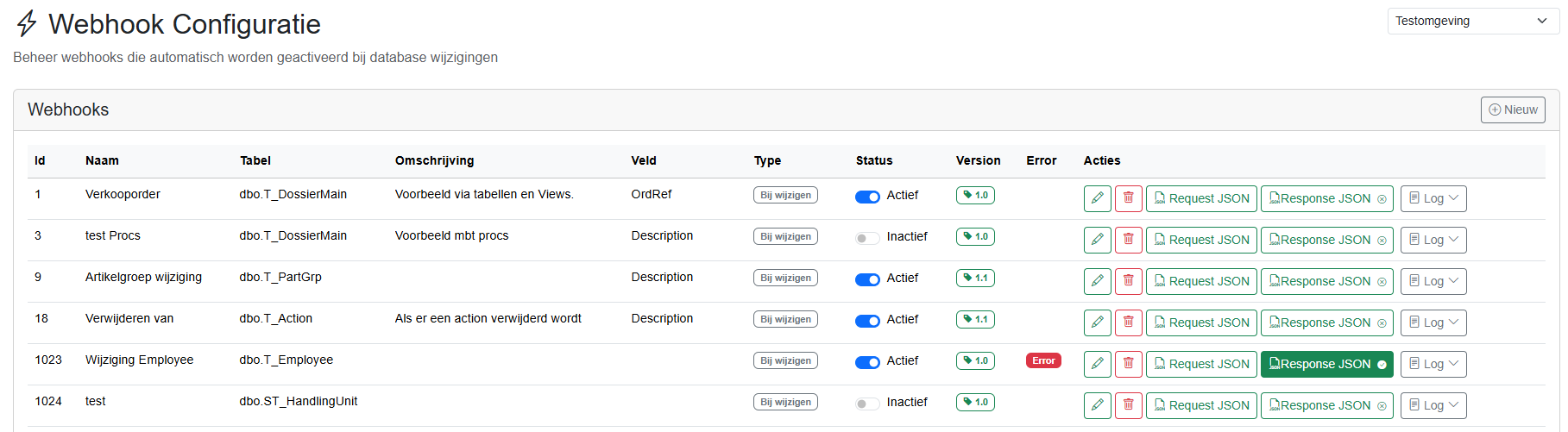The image size is (1568, 432).
Task: Click version tag 1.0 of Verkooporder
Action: pos(975,195)
